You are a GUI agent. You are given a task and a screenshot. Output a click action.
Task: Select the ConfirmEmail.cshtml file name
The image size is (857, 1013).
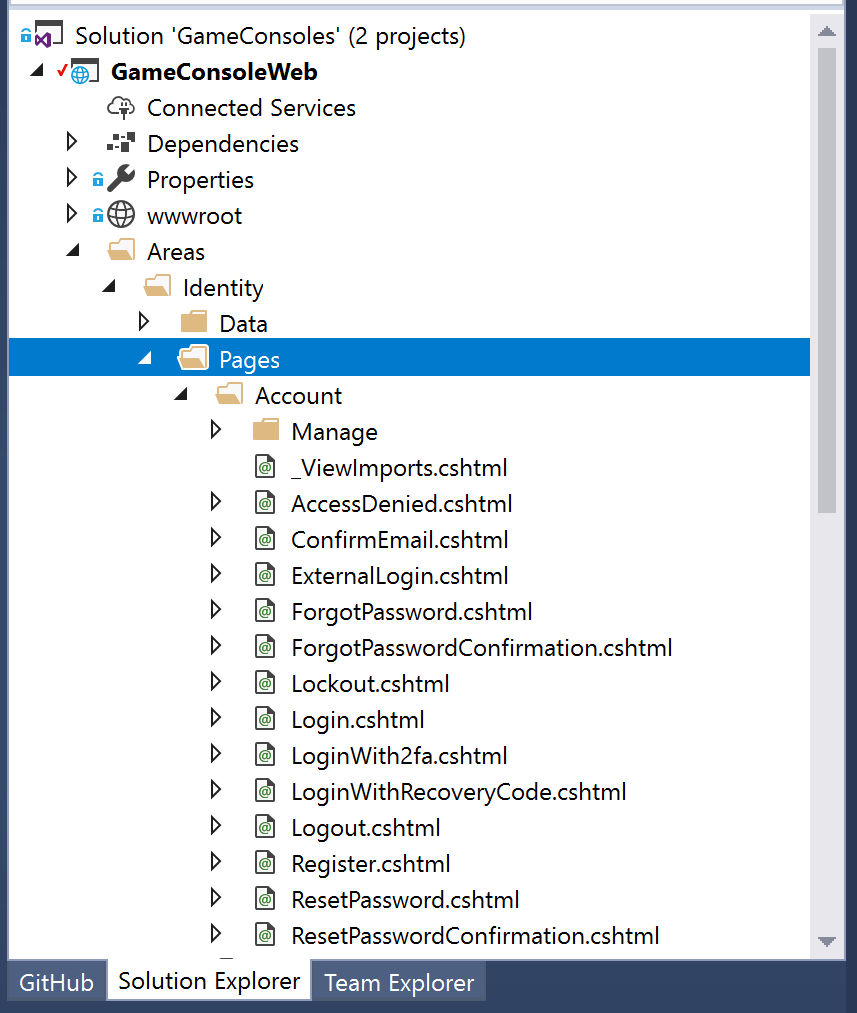[400, 540]
